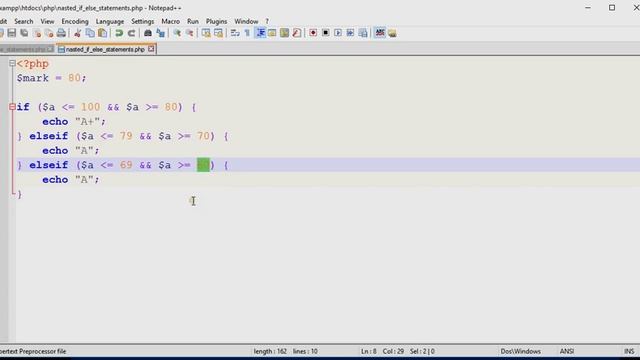Open the Replace dialog icon
This screenshot has width=640, height=360.
tap(160, 33)
